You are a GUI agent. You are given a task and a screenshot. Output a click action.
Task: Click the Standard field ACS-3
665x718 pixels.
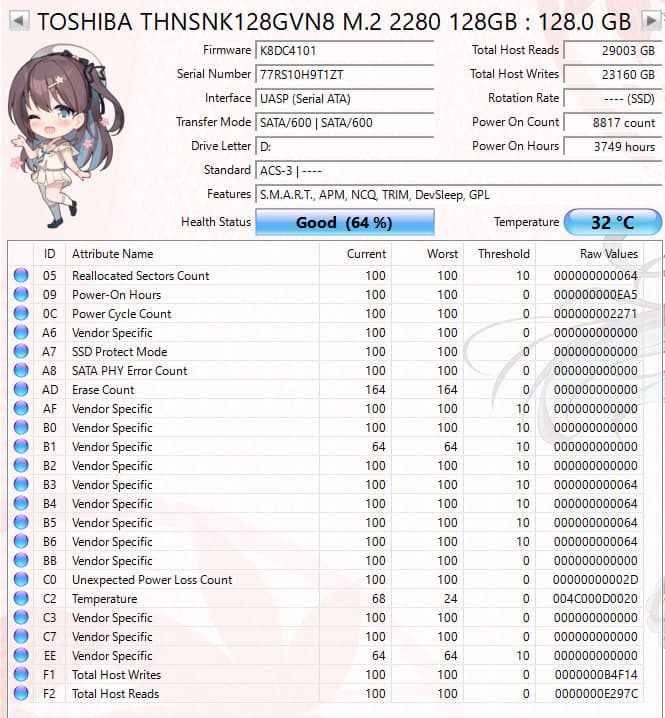point(458,171)
